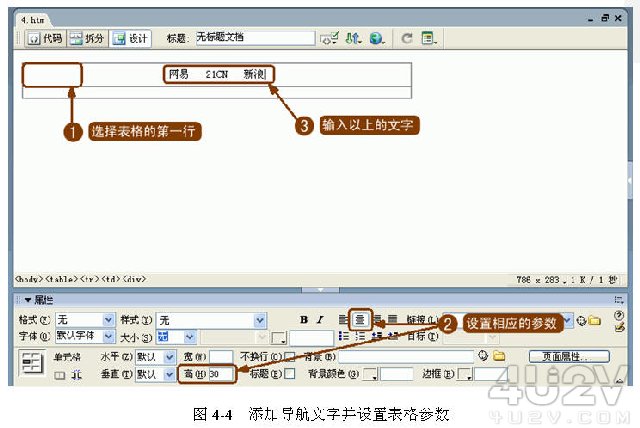Click the file management arrows icon
This screenshot has height=428, width=640.
[353, 38]
